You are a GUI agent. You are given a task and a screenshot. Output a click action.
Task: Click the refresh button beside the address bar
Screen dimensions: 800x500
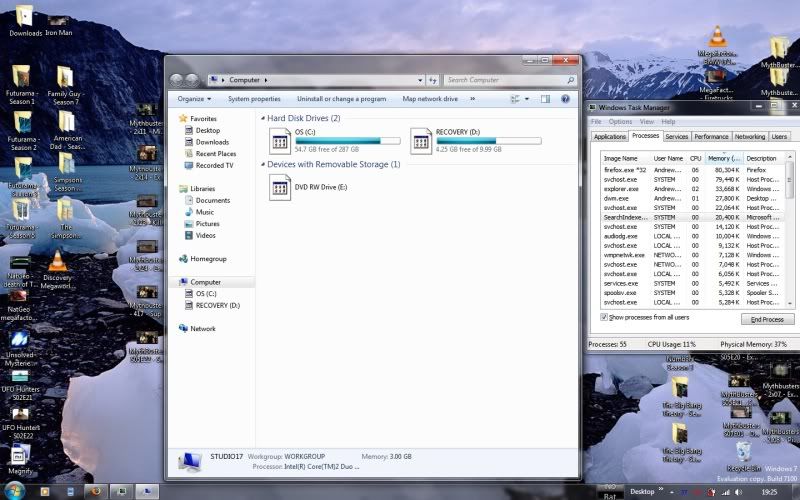tap(433, 80)
